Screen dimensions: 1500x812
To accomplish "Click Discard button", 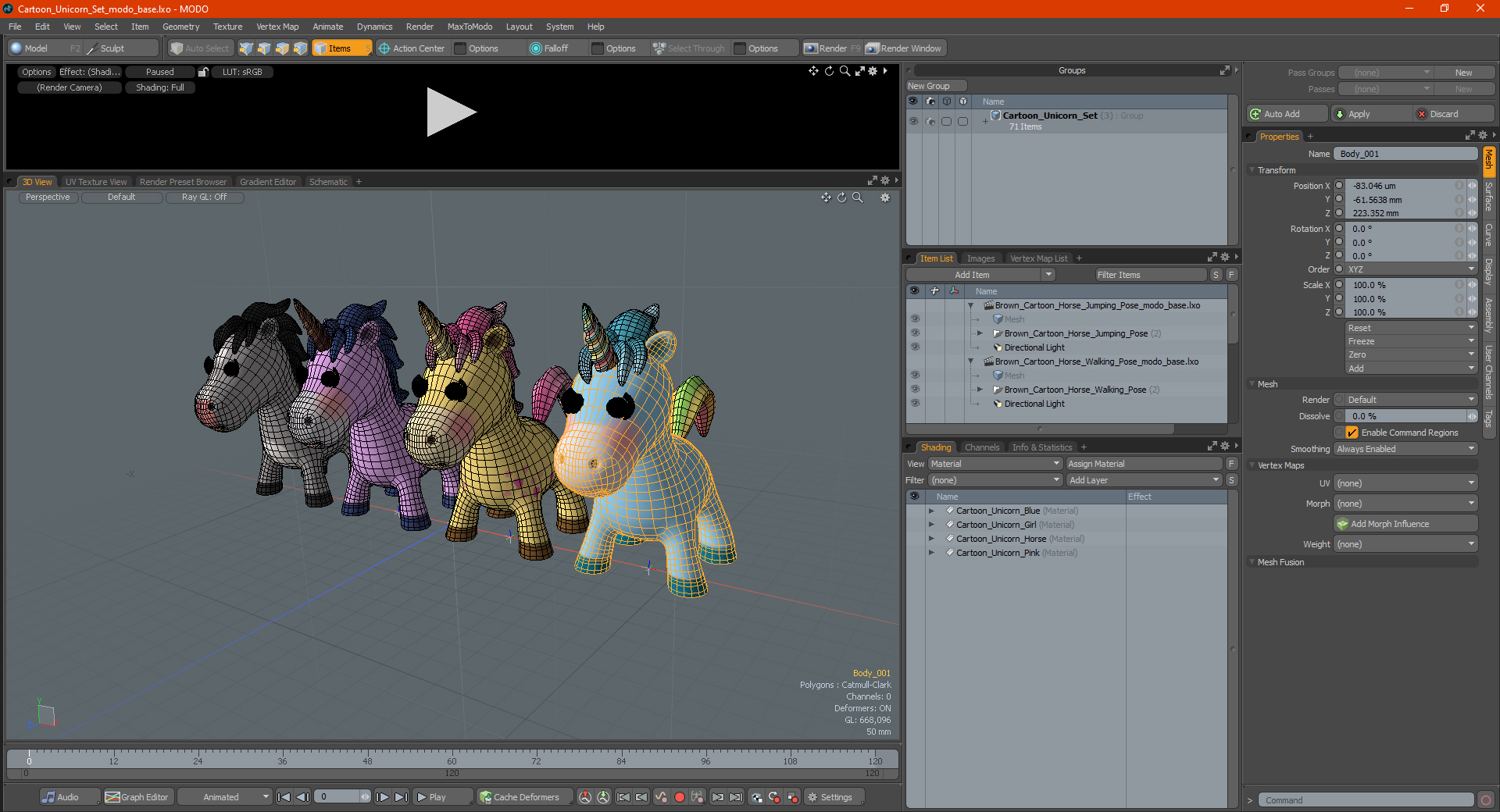I will pos(1453,114).
